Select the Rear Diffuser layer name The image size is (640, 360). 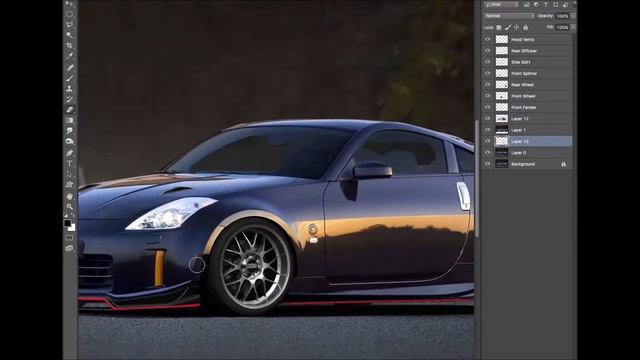(x=524, y=51)
